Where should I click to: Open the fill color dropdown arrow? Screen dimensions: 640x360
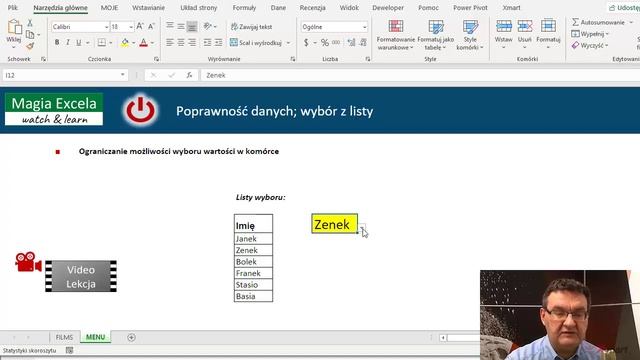point(133,43)
